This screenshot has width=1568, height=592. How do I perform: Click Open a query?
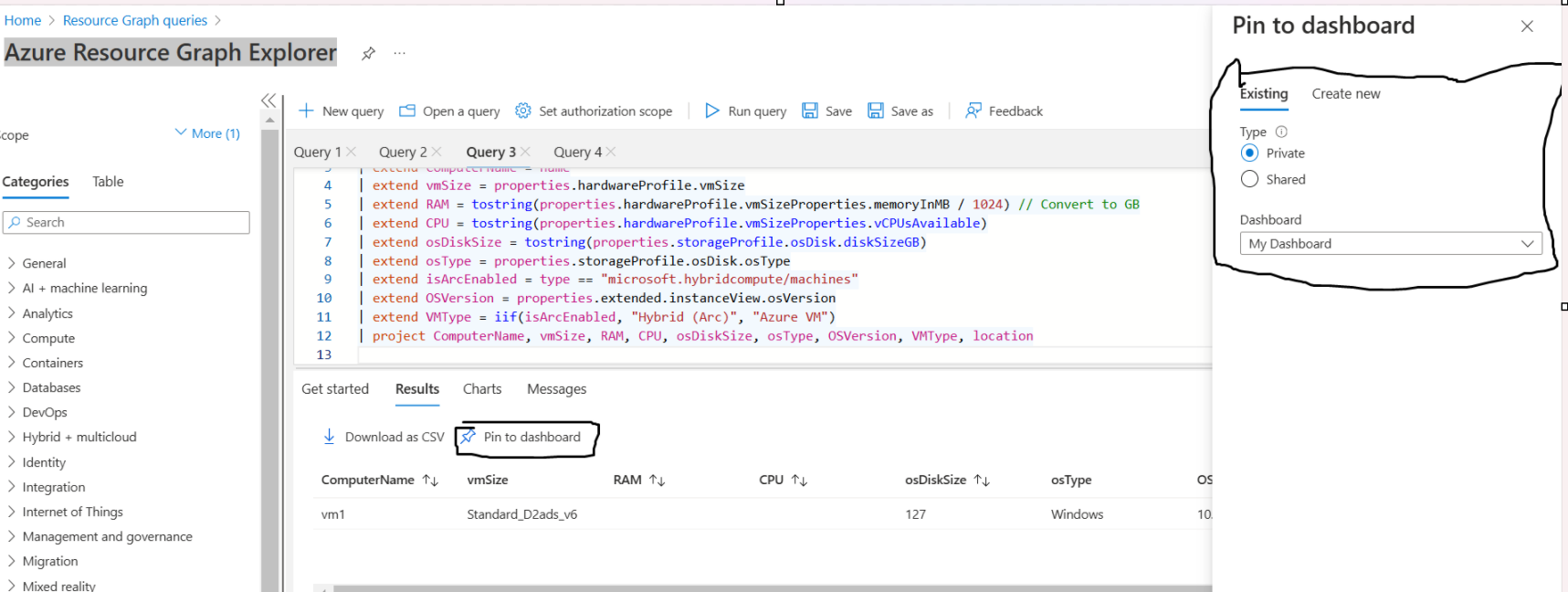tap(449, 111)
